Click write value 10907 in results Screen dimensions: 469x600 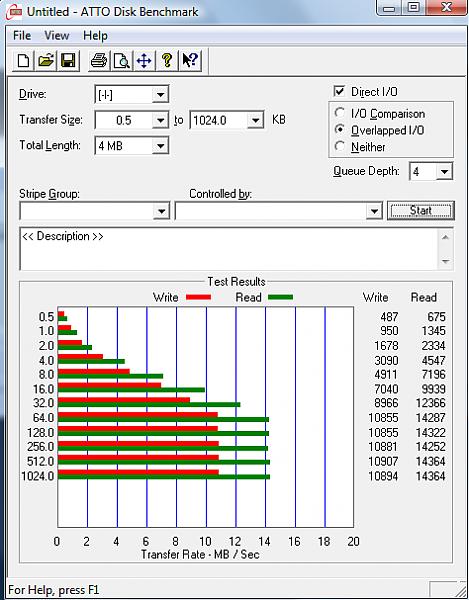tap(383, 461)
